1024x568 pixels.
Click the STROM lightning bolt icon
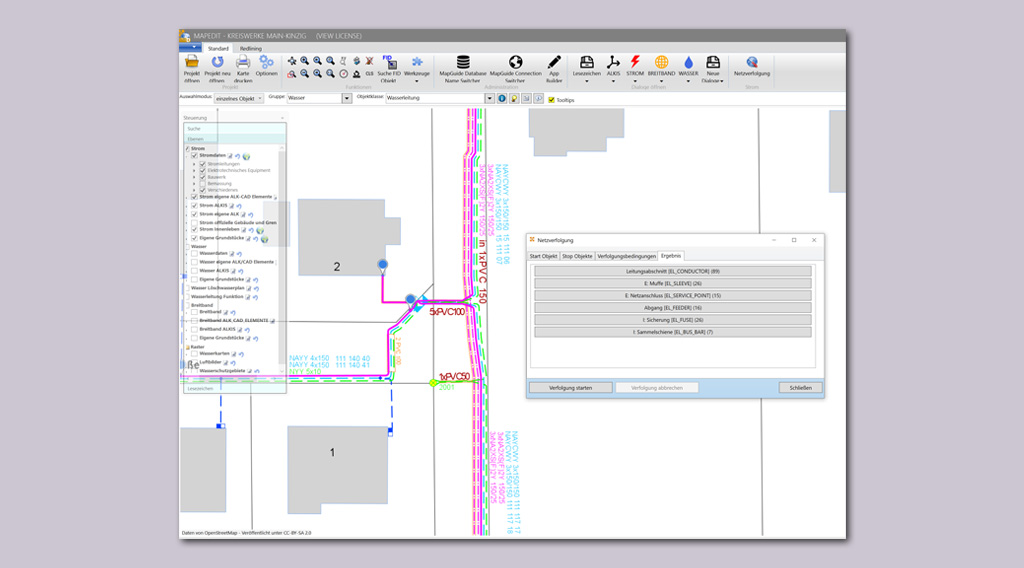point(635,63)
